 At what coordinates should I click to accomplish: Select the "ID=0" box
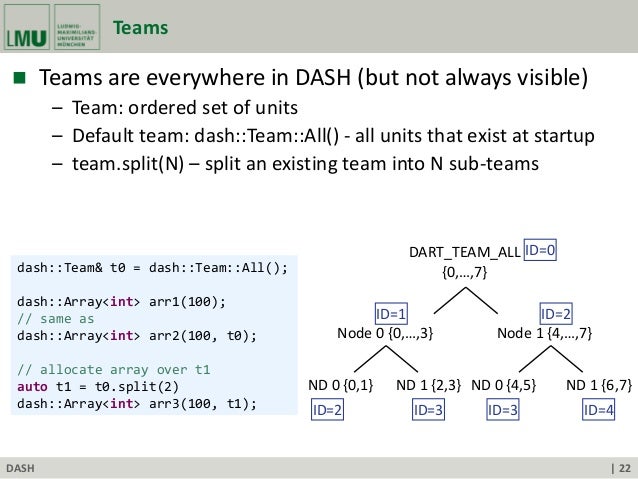click(x=540, y=250)
